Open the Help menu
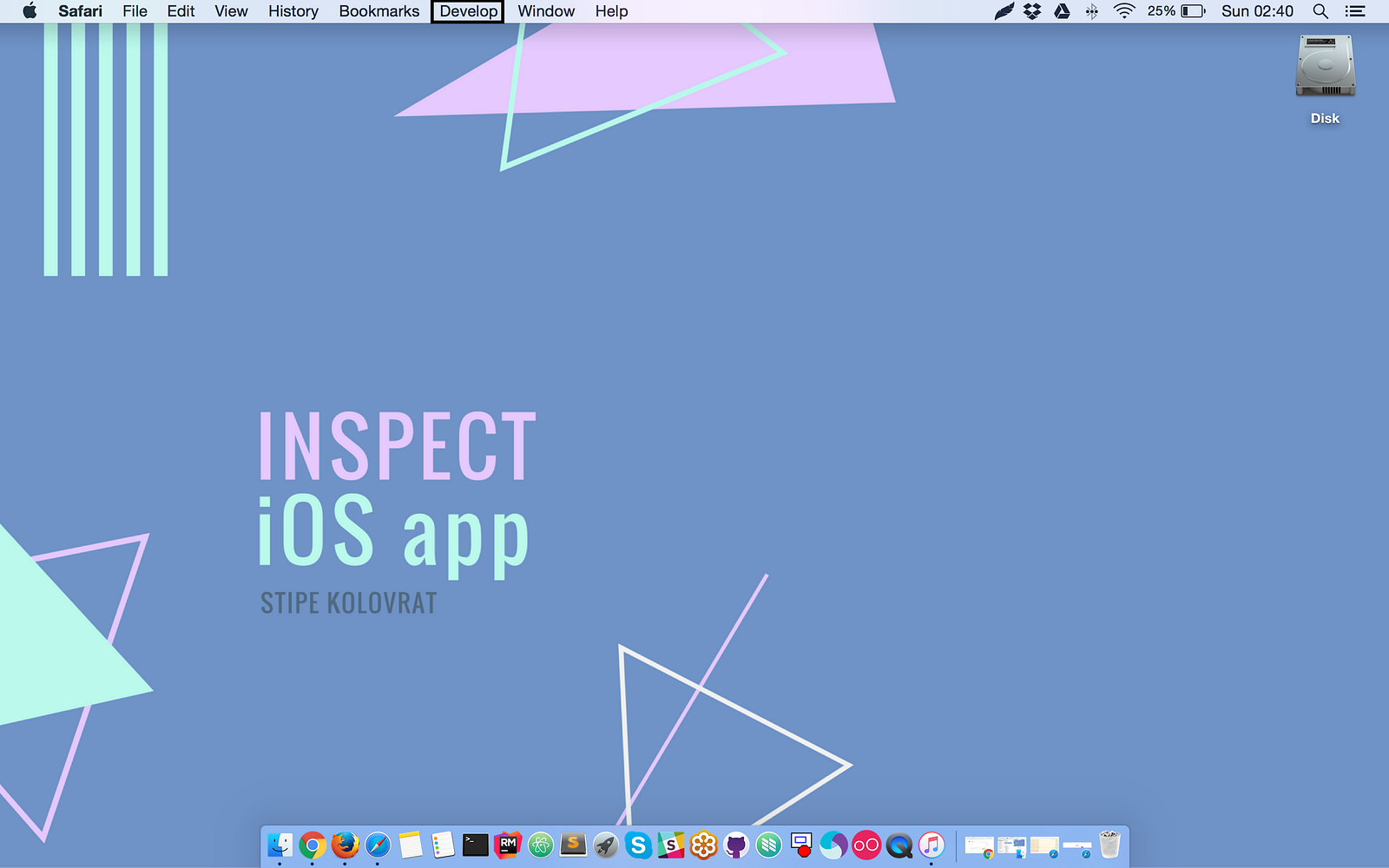Viewport: 1389px width, 868px height. (611, 11)
